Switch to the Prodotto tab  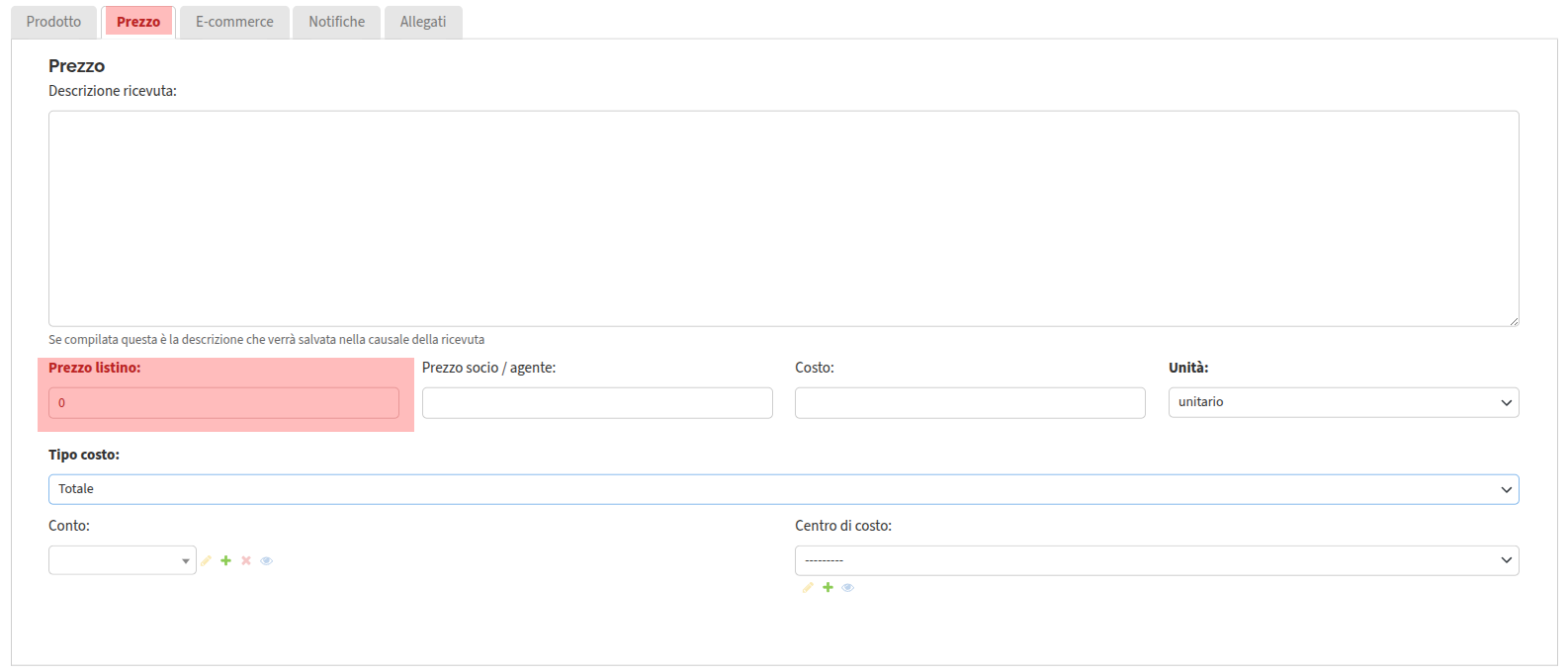coord(54,22)
